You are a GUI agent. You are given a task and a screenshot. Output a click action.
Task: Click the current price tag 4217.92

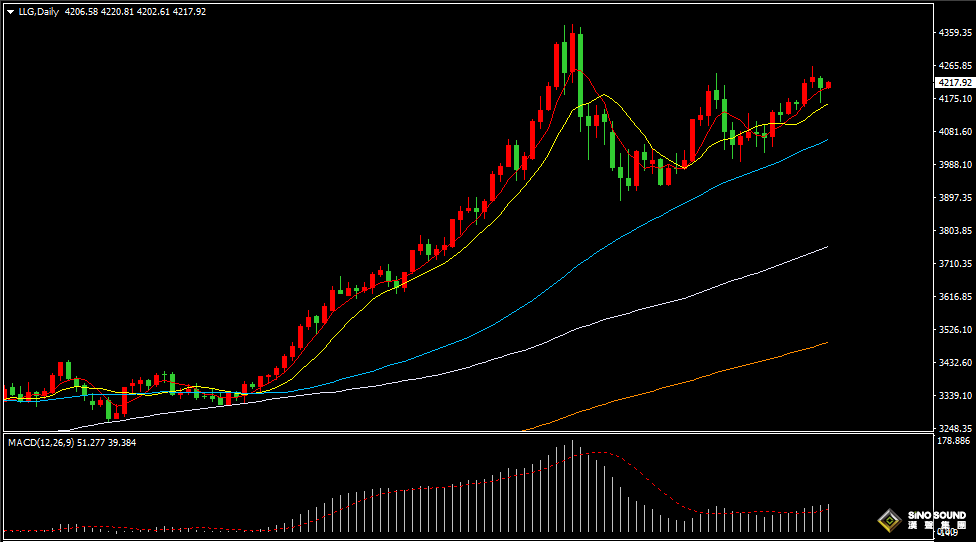955,83
